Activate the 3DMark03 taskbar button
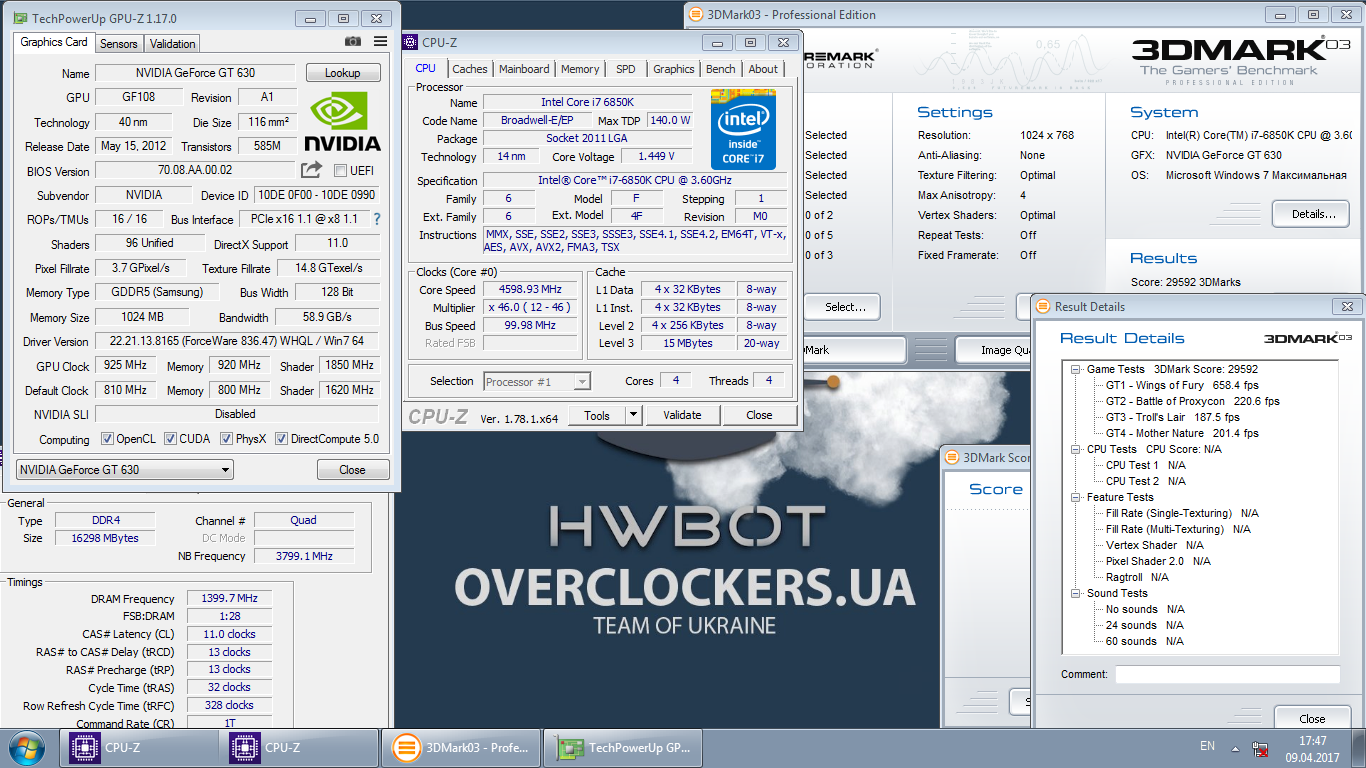Screen dimensions: 1366x768 point(461,748)
